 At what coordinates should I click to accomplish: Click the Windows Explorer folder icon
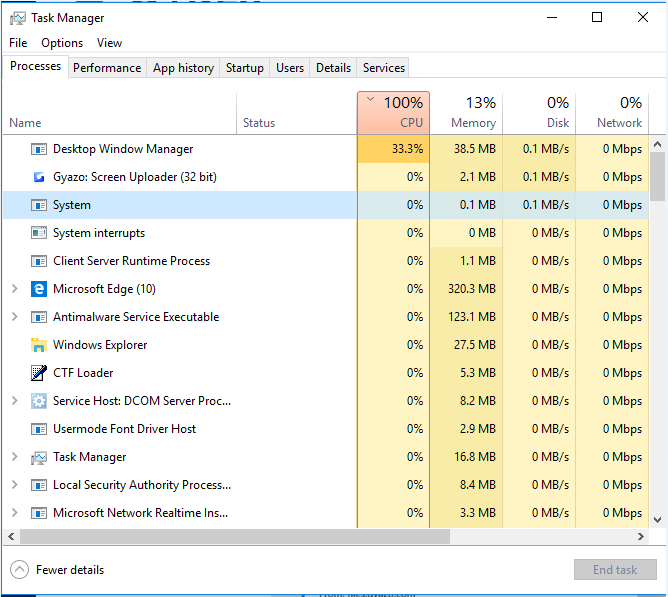[39, 345]
